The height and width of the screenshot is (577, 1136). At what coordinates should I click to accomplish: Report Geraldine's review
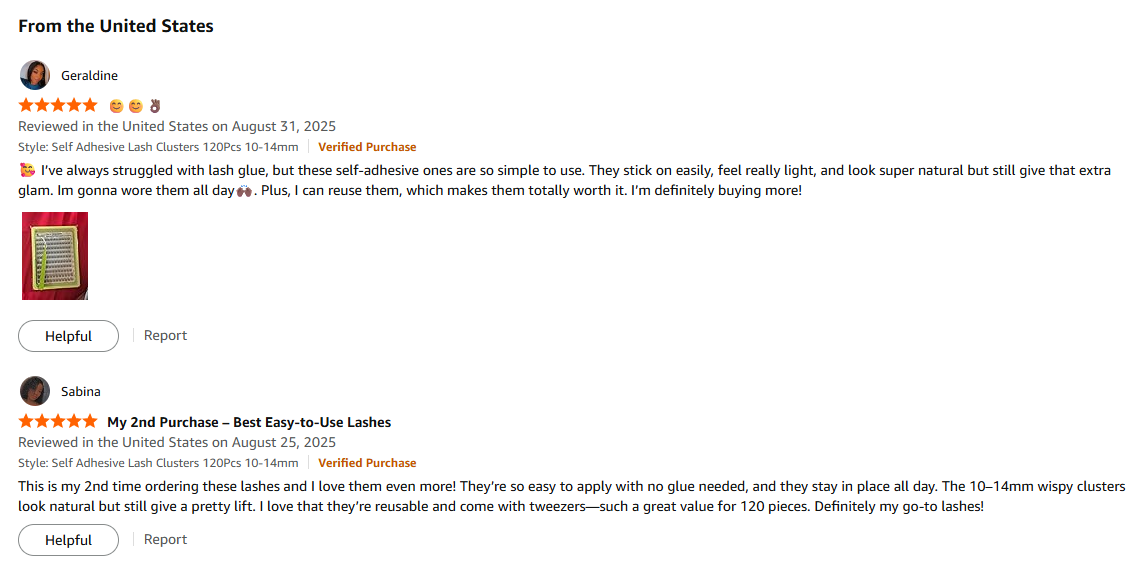[165, 336]
